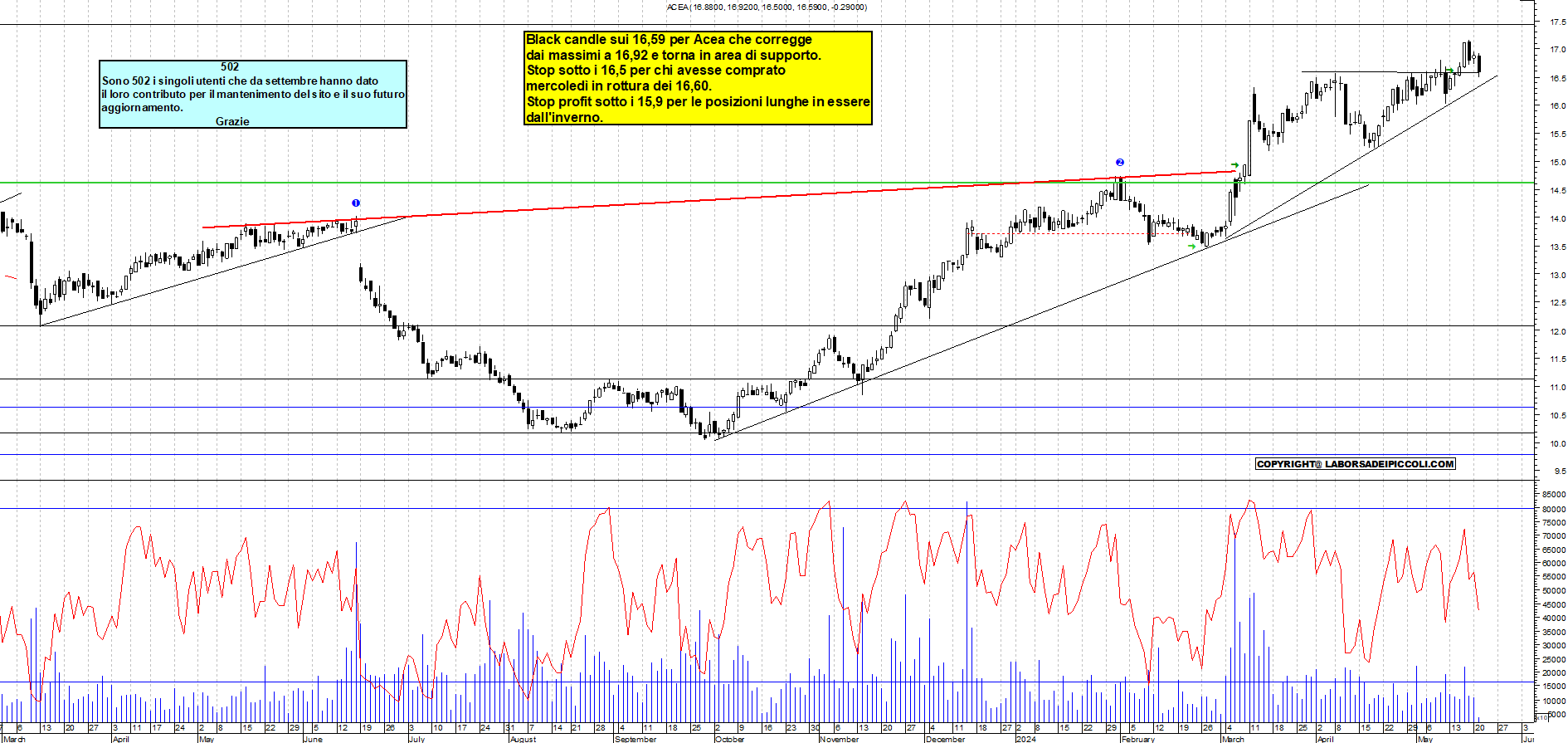Image resolution: width=1568 pixels, height=743 pixels.
Task: Click the 20000 volume axis label
Action: [x=1554, y=672]
